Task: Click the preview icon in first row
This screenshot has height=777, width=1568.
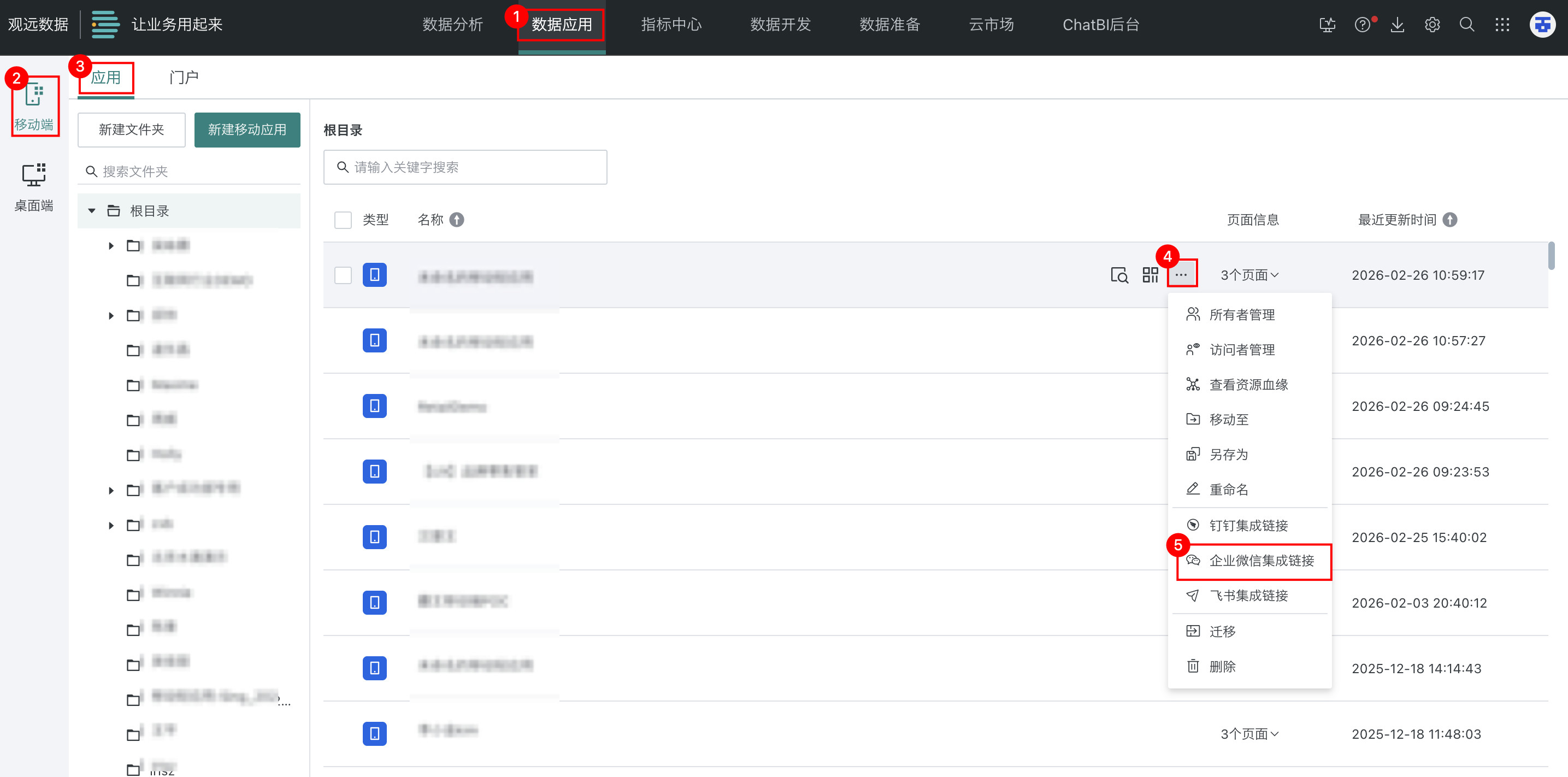Action: [1119, 275]
